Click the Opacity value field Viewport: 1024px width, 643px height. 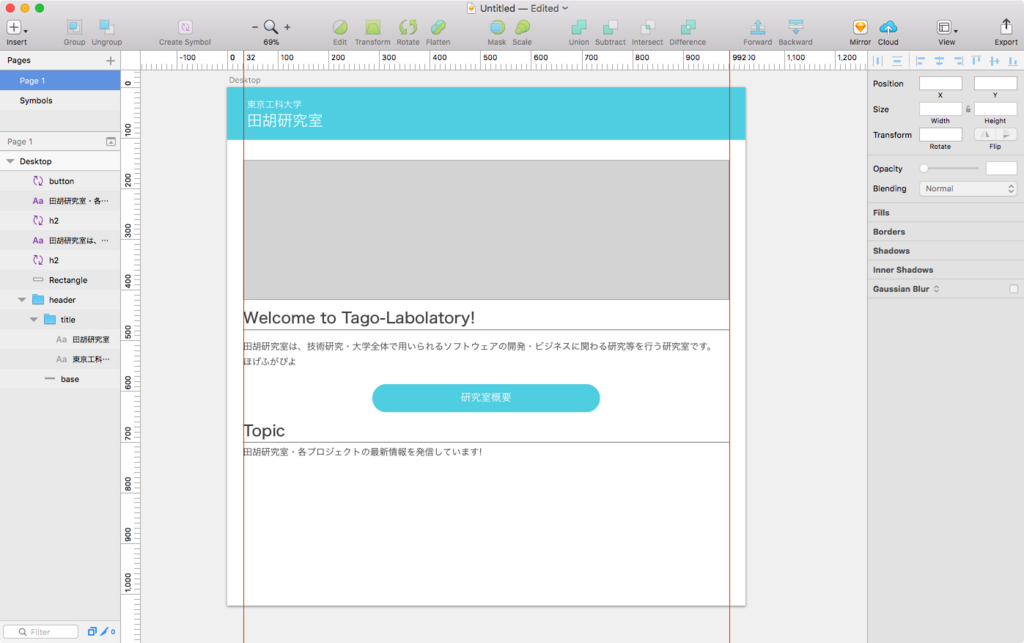[x=1001, y=168]
